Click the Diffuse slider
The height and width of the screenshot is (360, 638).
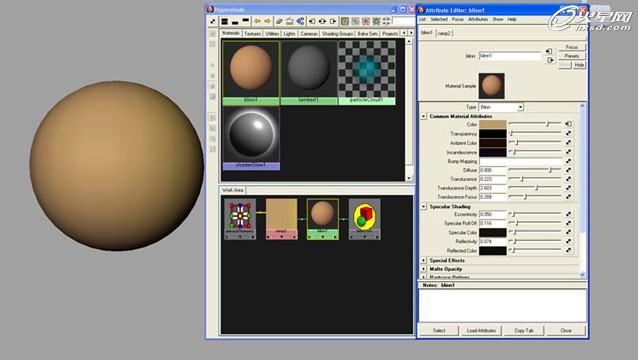tap(535, 170)
